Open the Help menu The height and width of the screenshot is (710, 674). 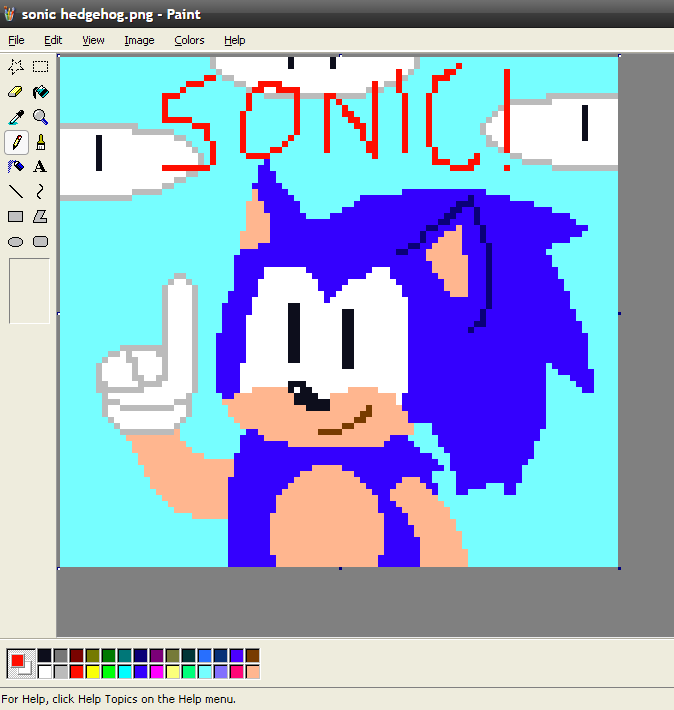(235, 40)
